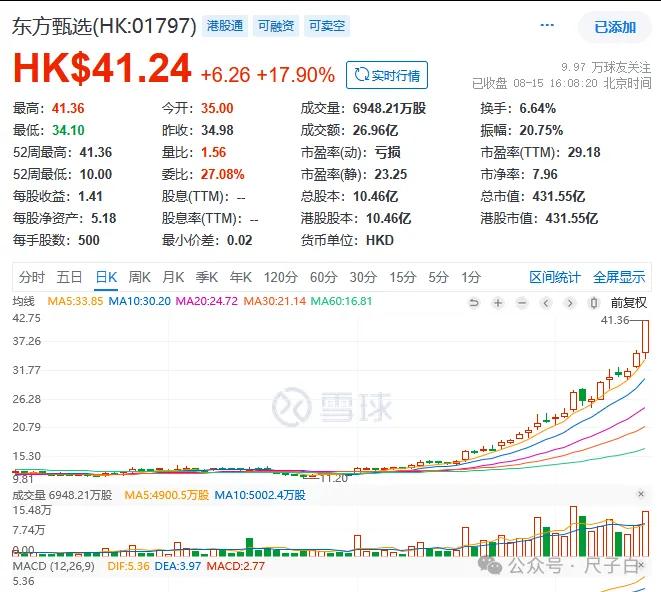Click the 9.97 万球友关注 follower count
Viewport: 661px width, 592px height.
click(x=606, y=67)
